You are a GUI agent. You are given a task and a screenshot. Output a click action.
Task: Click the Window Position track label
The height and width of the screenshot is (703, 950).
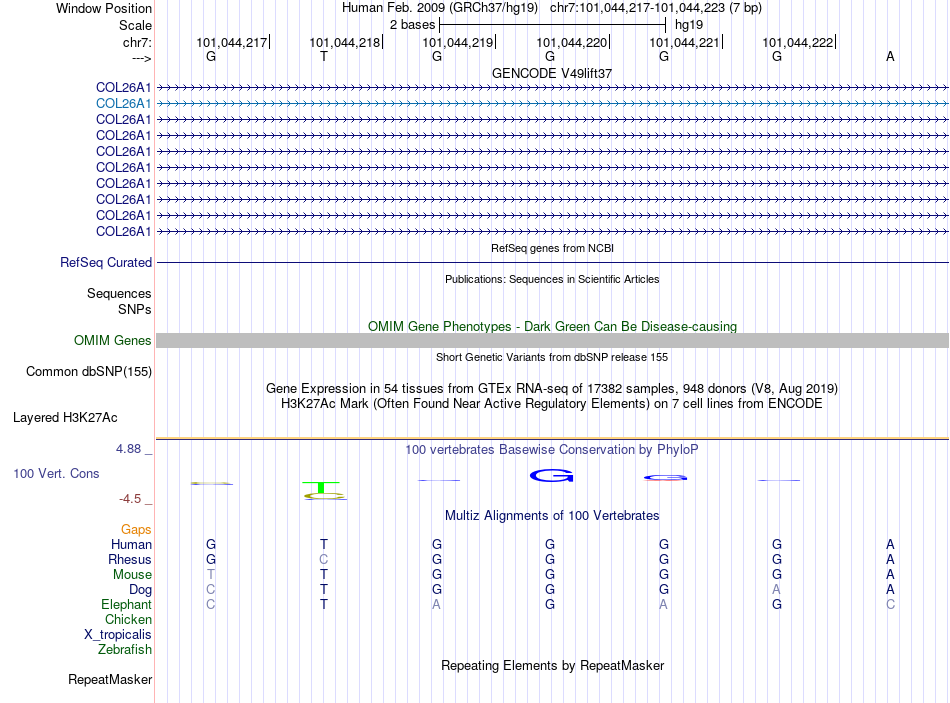104,8
